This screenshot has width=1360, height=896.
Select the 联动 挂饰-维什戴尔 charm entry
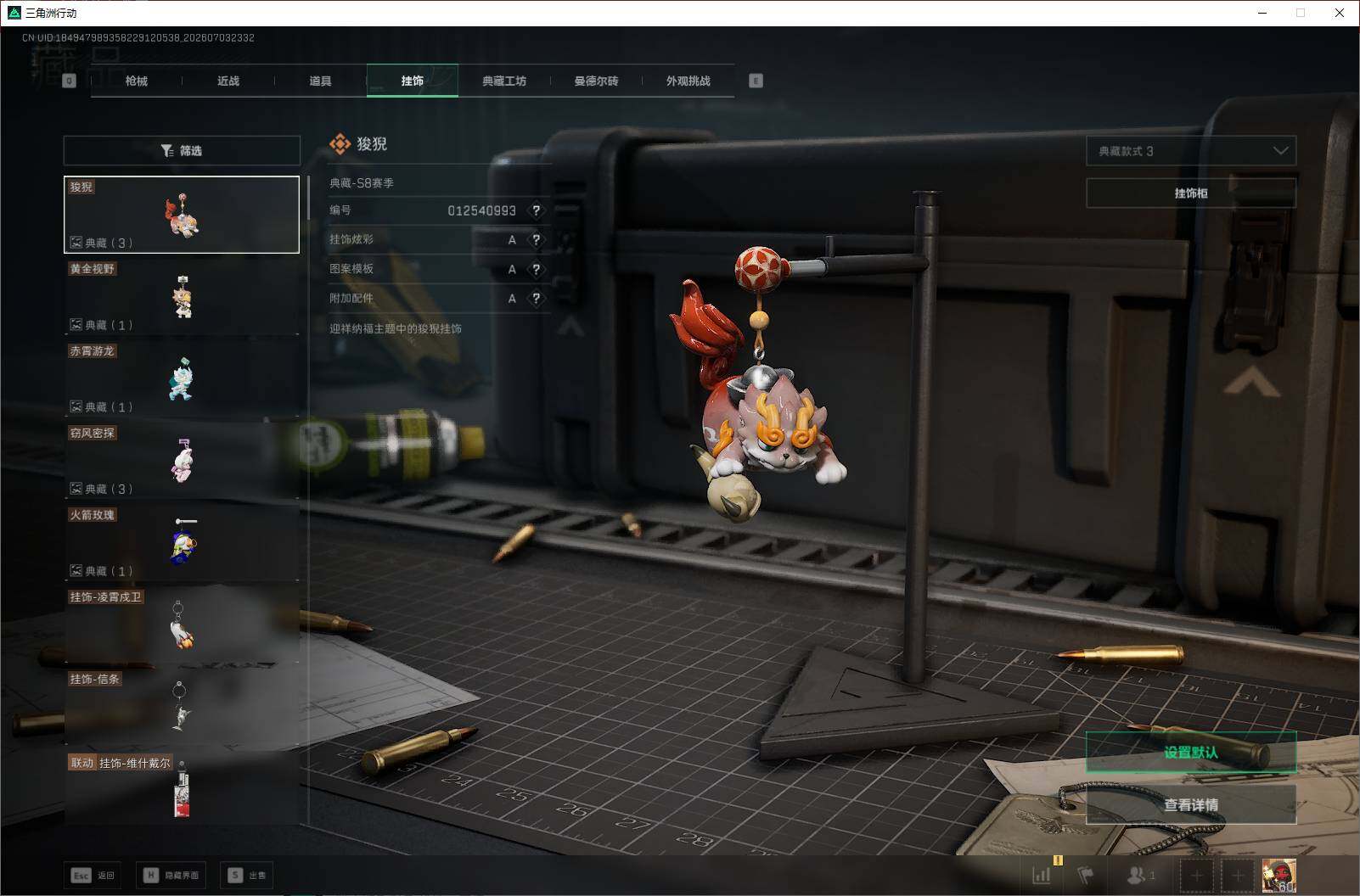[182, 789]
